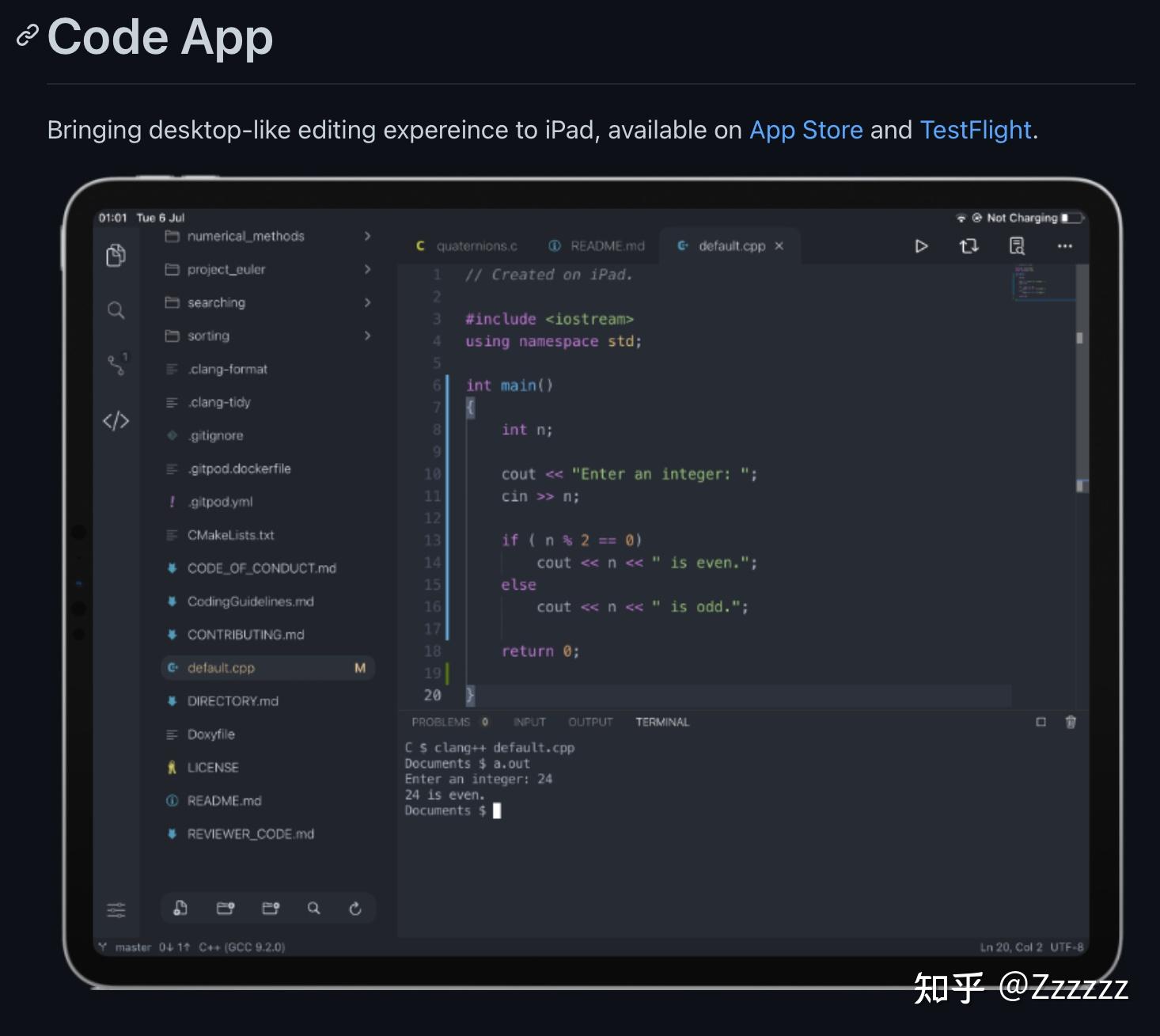Expand the sorting folder
The height and width of the screenshot is (1036, 1160).
click(x=367, y=336)
